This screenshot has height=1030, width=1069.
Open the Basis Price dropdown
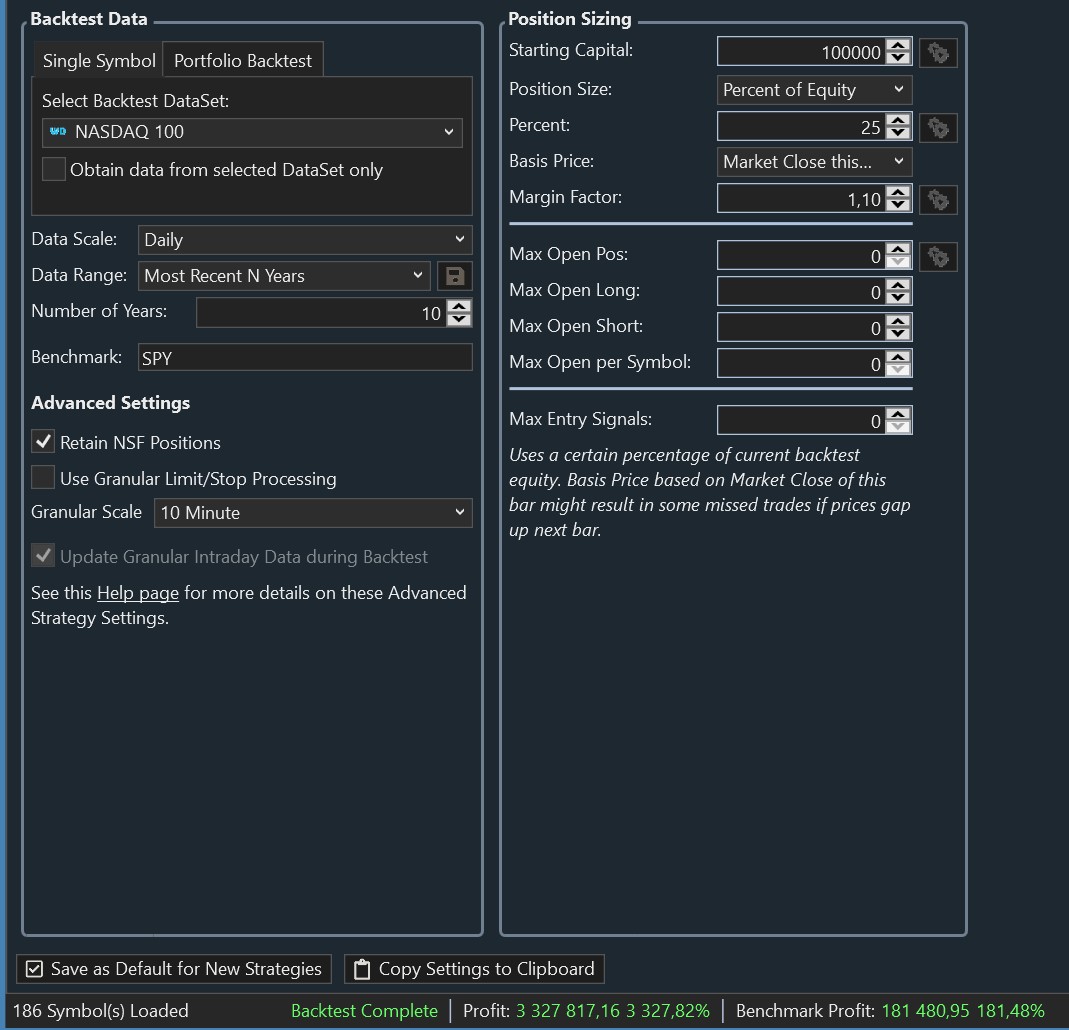pyautogui.click(x=814, y=162)
